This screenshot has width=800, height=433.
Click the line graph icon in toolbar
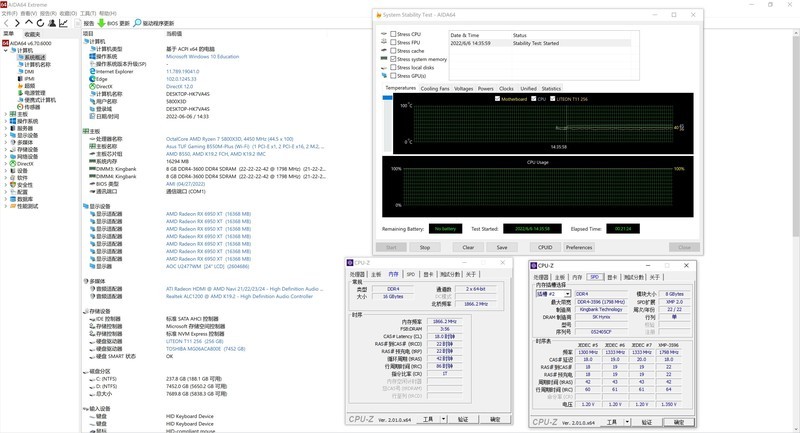coord(64,22)
